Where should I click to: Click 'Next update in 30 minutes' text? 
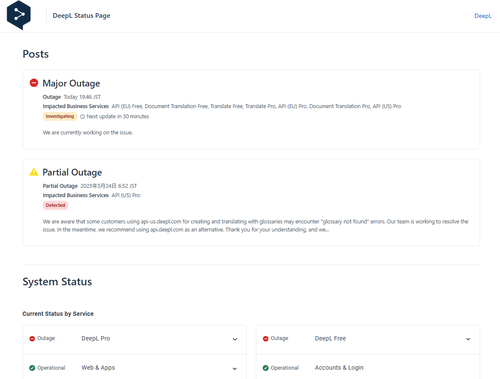point(118,117)
